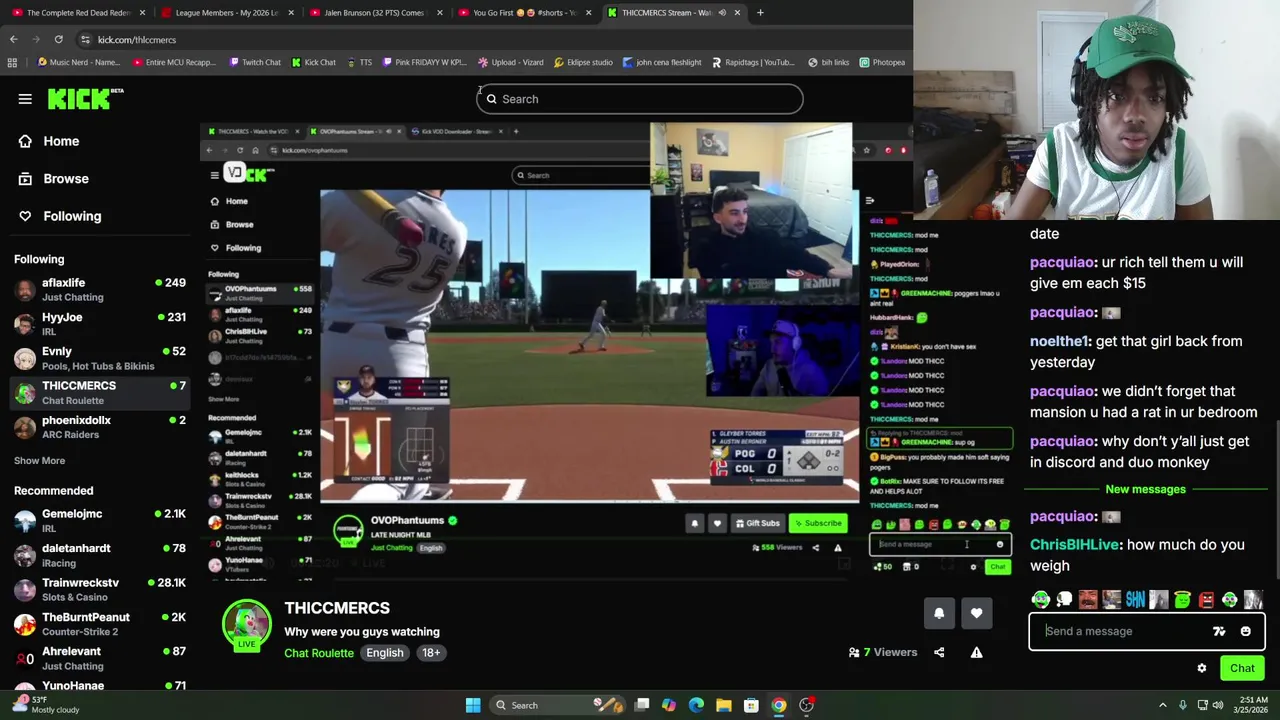Go back in browser history
Screen dimensions: 1280x720
pyautogui.click(x=13, y=39)
